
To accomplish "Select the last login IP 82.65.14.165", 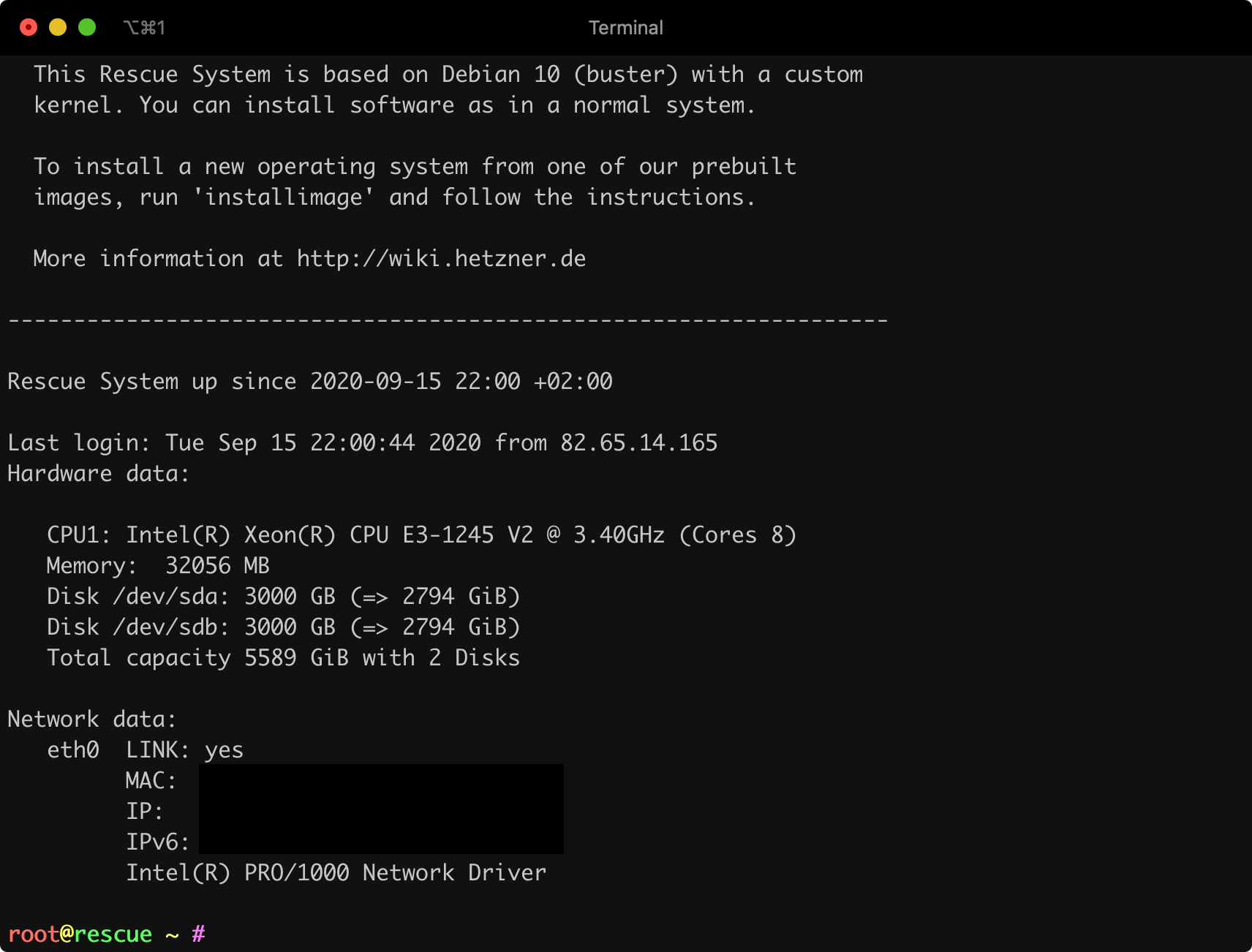I will [639, 443].
